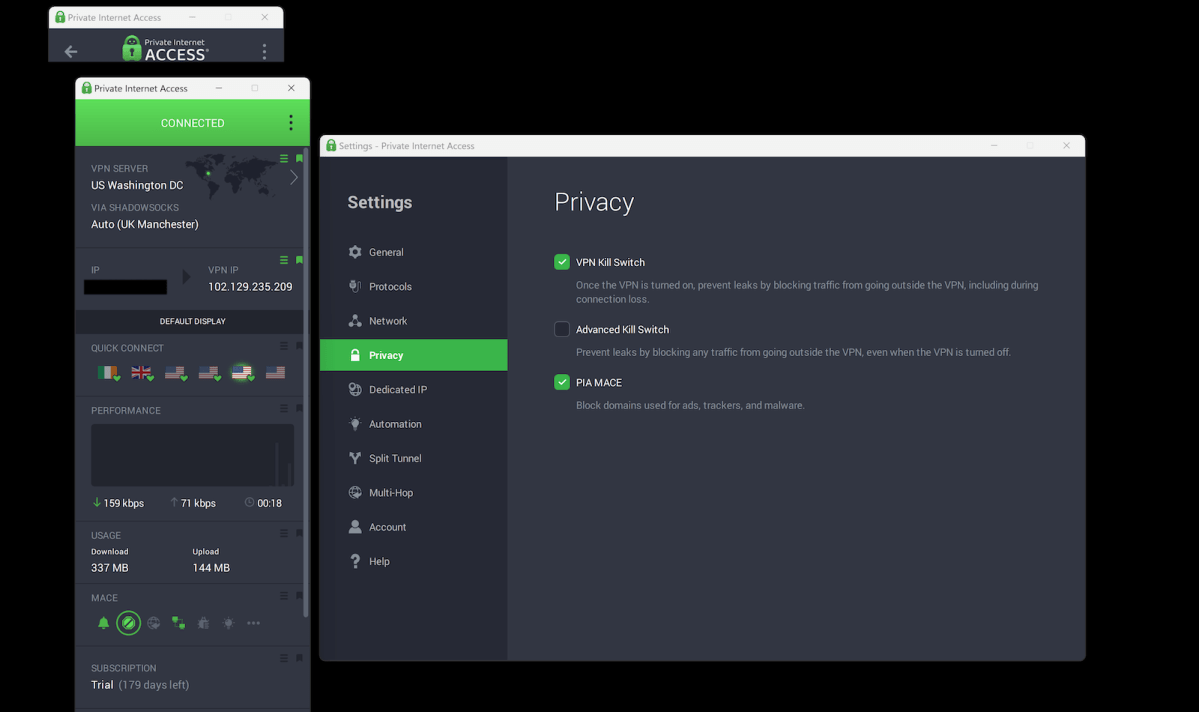The height and width of the screenshot is (712, 1199).
Task: Toggle bookmark on the IP tile
Action: tap(299, 260)
